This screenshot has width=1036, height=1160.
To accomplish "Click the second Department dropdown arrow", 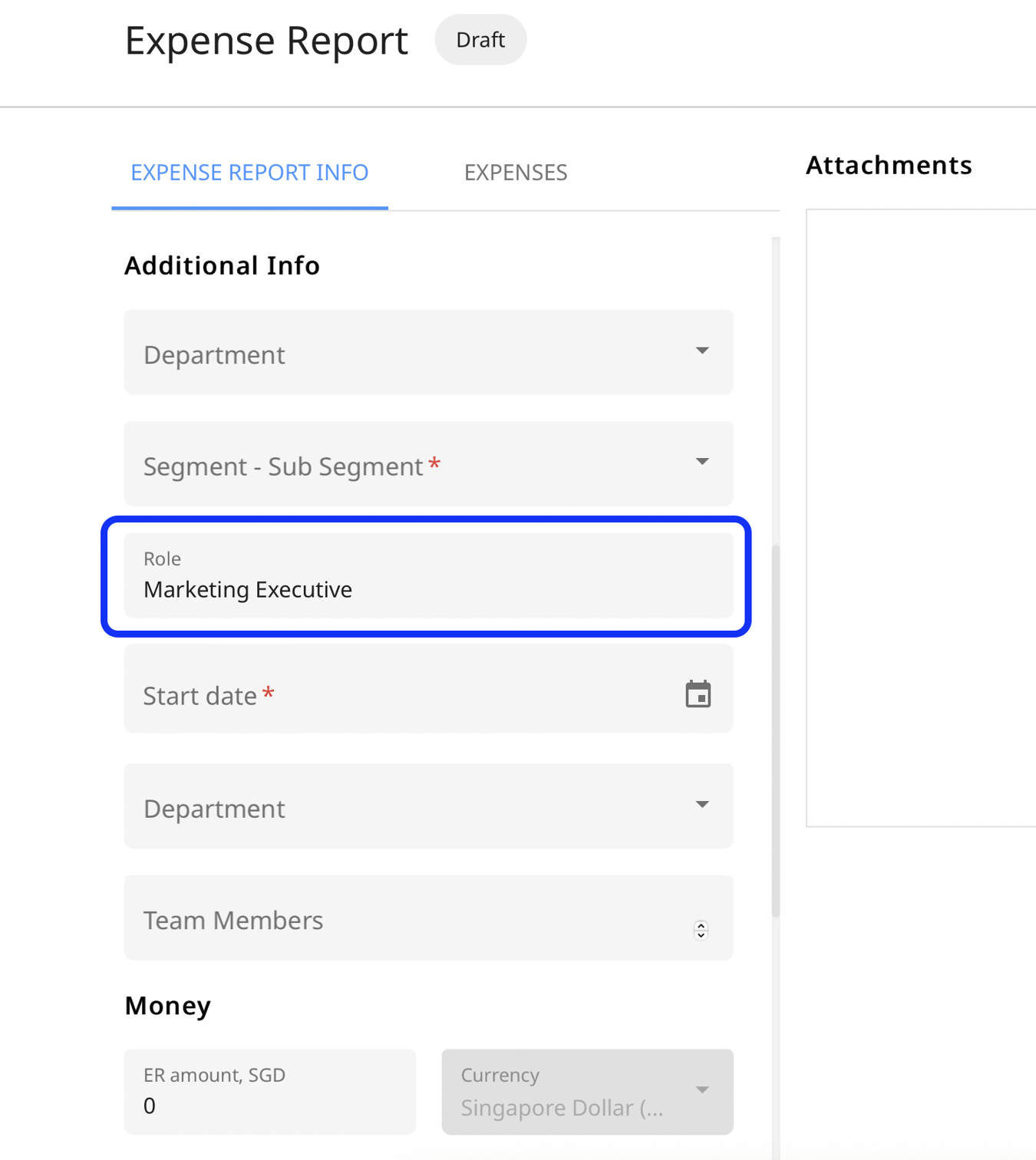I will 701,804.
